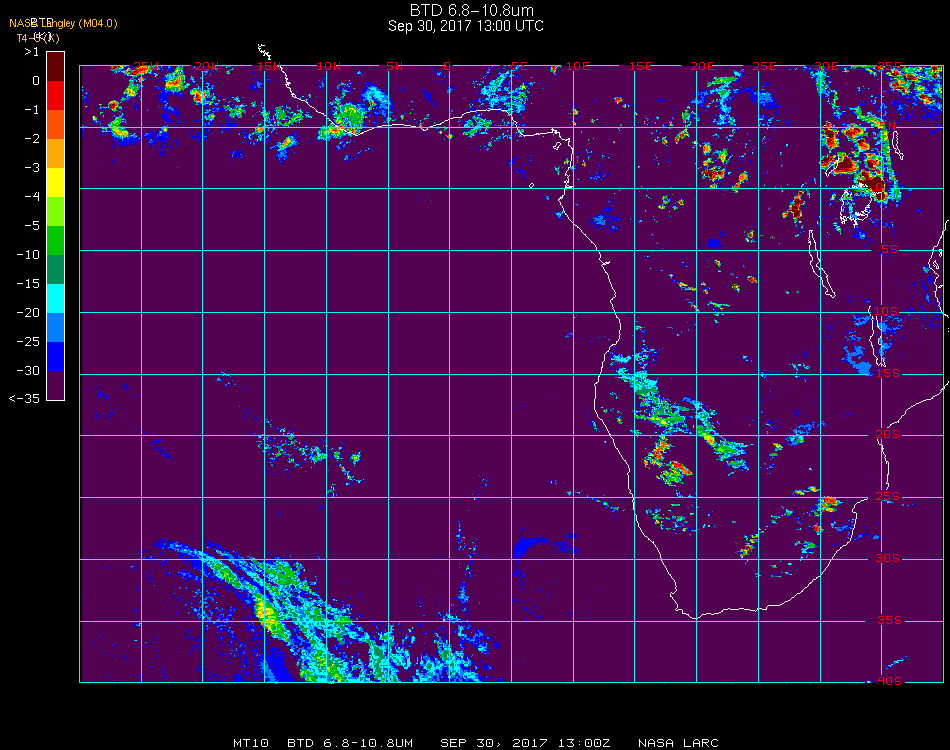Click the date 'Sep 30, 2017 13:00 UTC'
The width and height of the screenshot is (950, 750).
465,26
